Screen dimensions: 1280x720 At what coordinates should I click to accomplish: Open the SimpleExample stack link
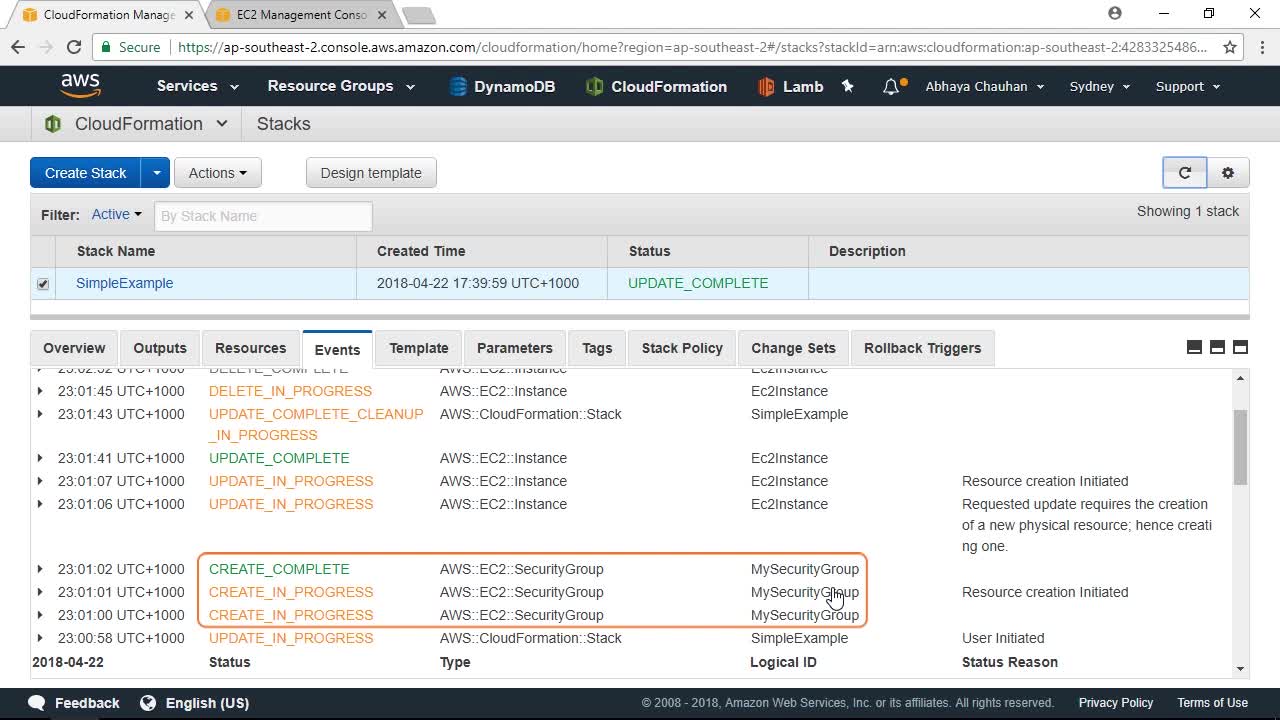pyautogui.click(x=125, y=283)
